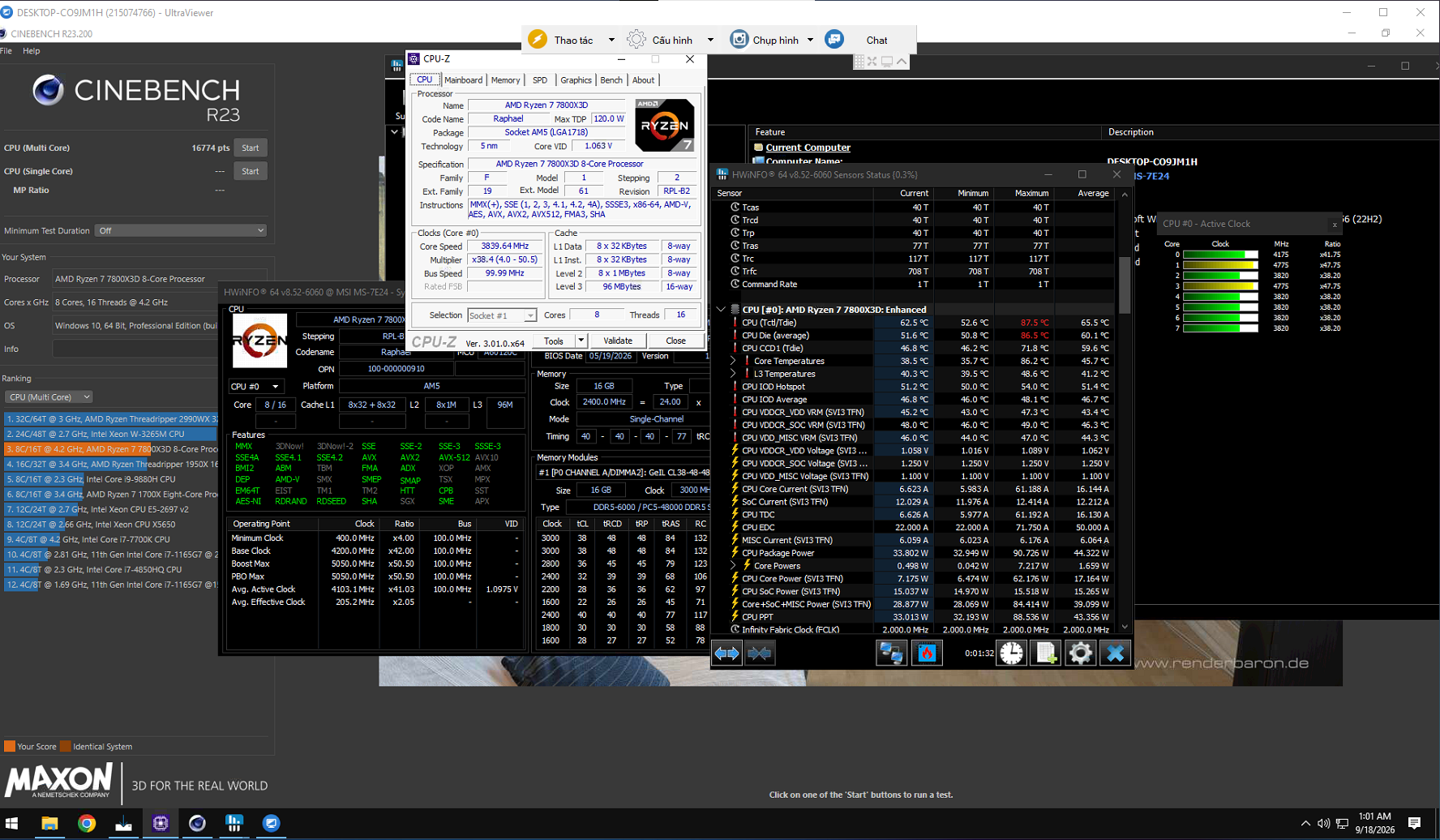
Task: Open HWiNFO remote monitoring computers icon
Action: (891, 654)
